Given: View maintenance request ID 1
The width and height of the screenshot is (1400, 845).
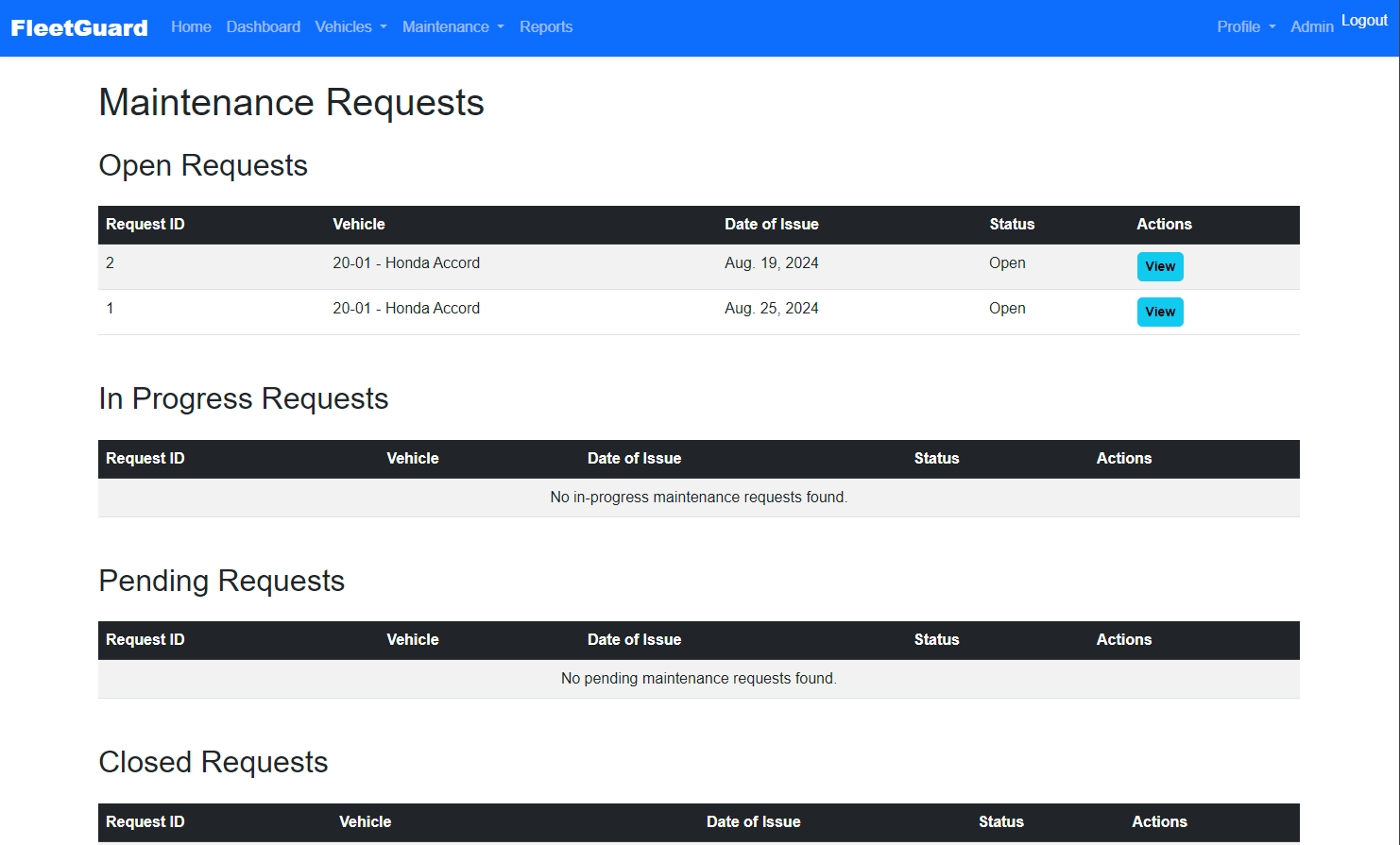Looking at the screenshot, I should pyautogui.click(x=1159, y=312).
